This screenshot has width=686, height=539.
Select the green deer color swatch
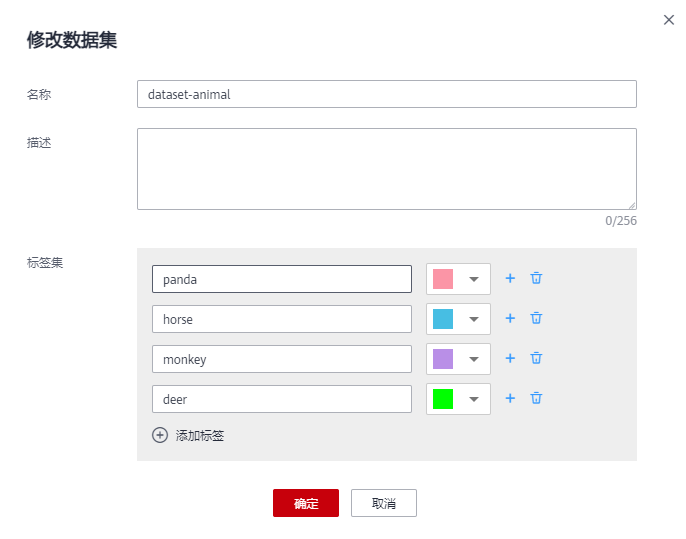coord(443,399)
